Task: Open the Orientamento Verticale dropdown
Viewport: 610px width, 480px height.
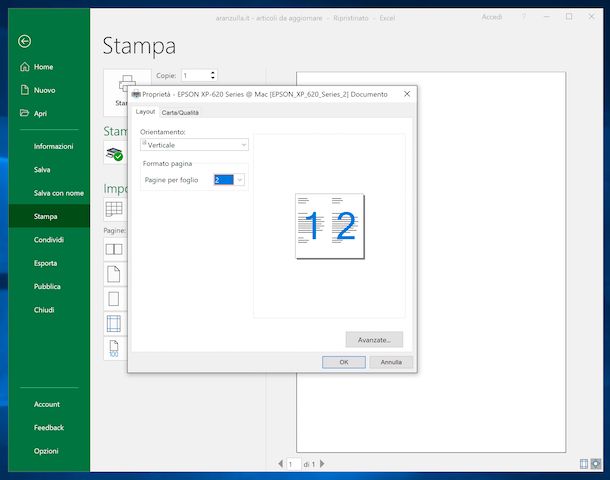Action: (x=194, y=145)
